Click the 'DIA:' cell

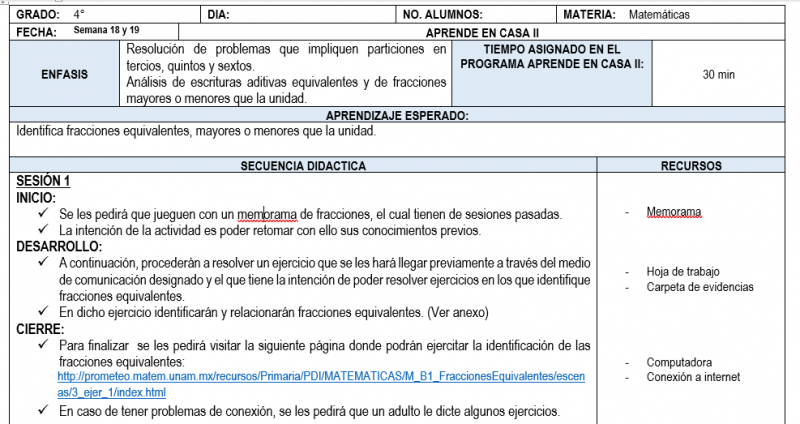(x=298, y=14)
